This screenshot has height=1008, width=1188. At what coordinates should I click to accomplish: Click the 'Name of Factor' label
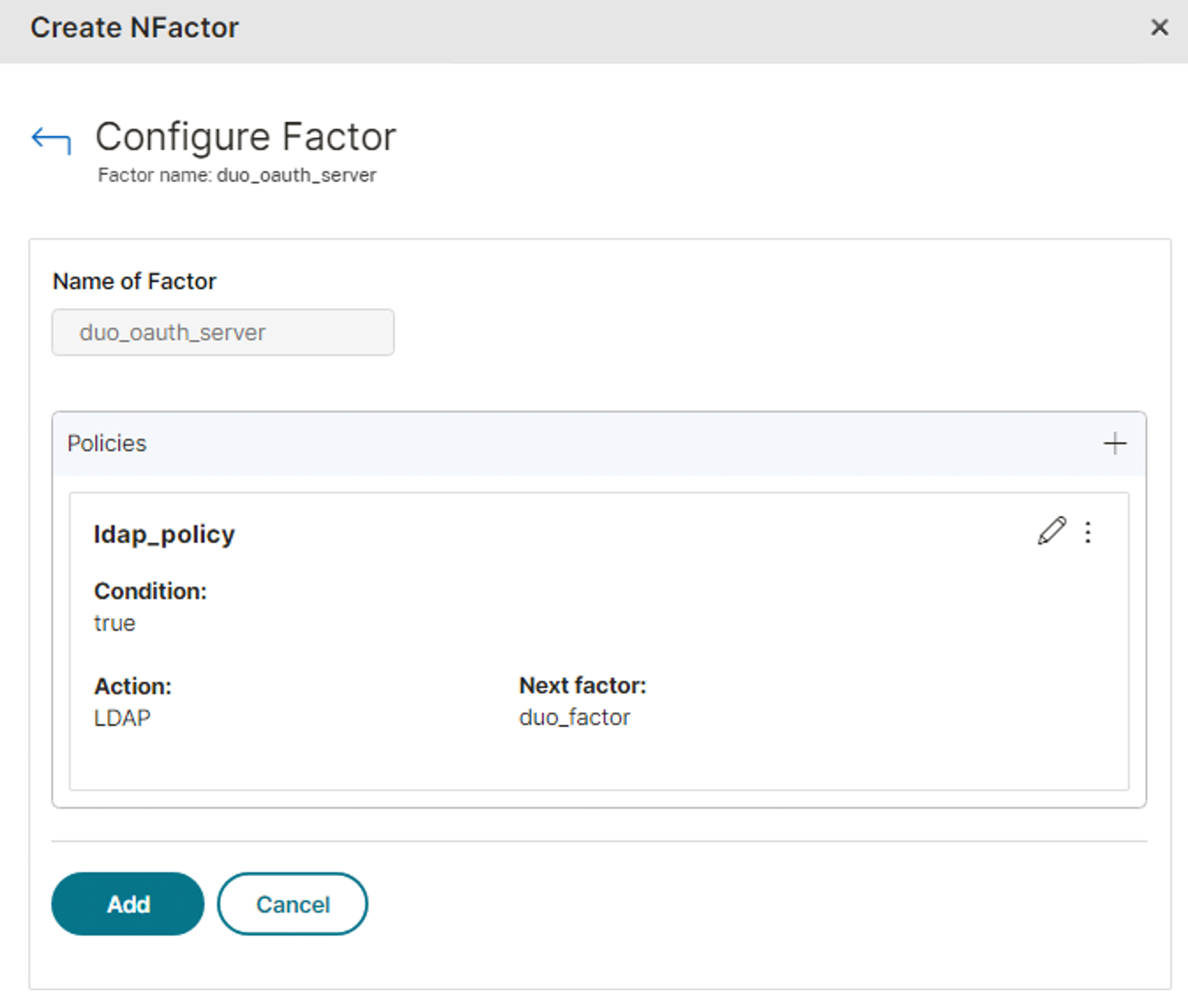tap(135, 281)
